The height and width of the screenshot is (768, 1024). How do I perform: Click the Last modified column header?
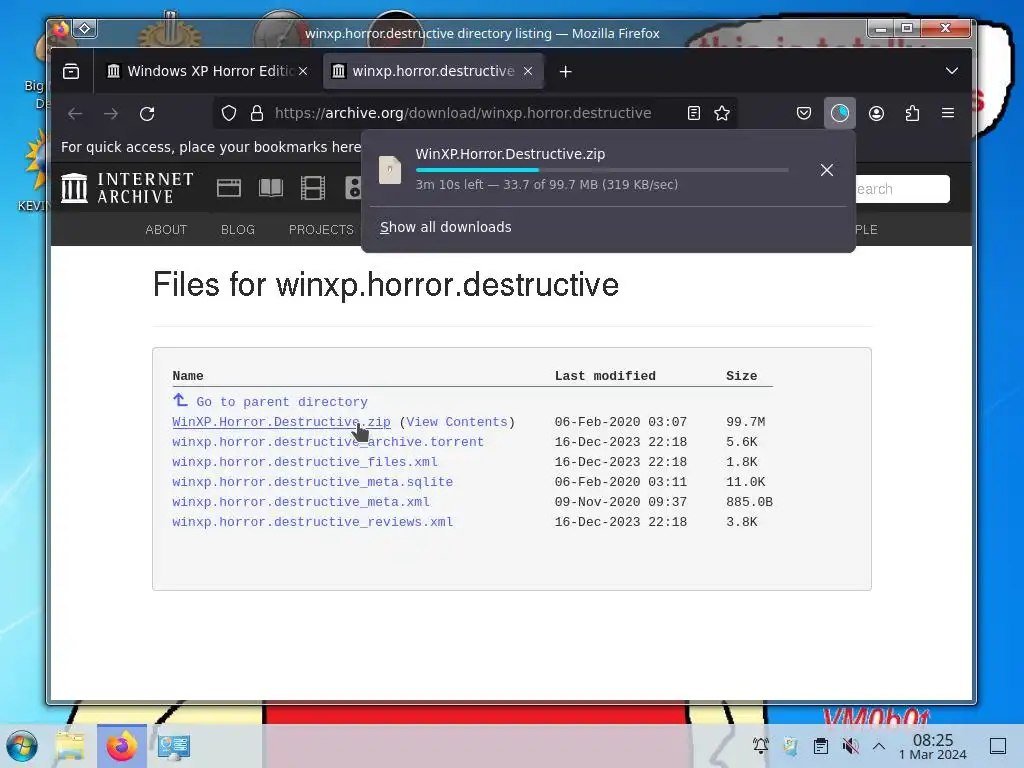click(605, 376)
